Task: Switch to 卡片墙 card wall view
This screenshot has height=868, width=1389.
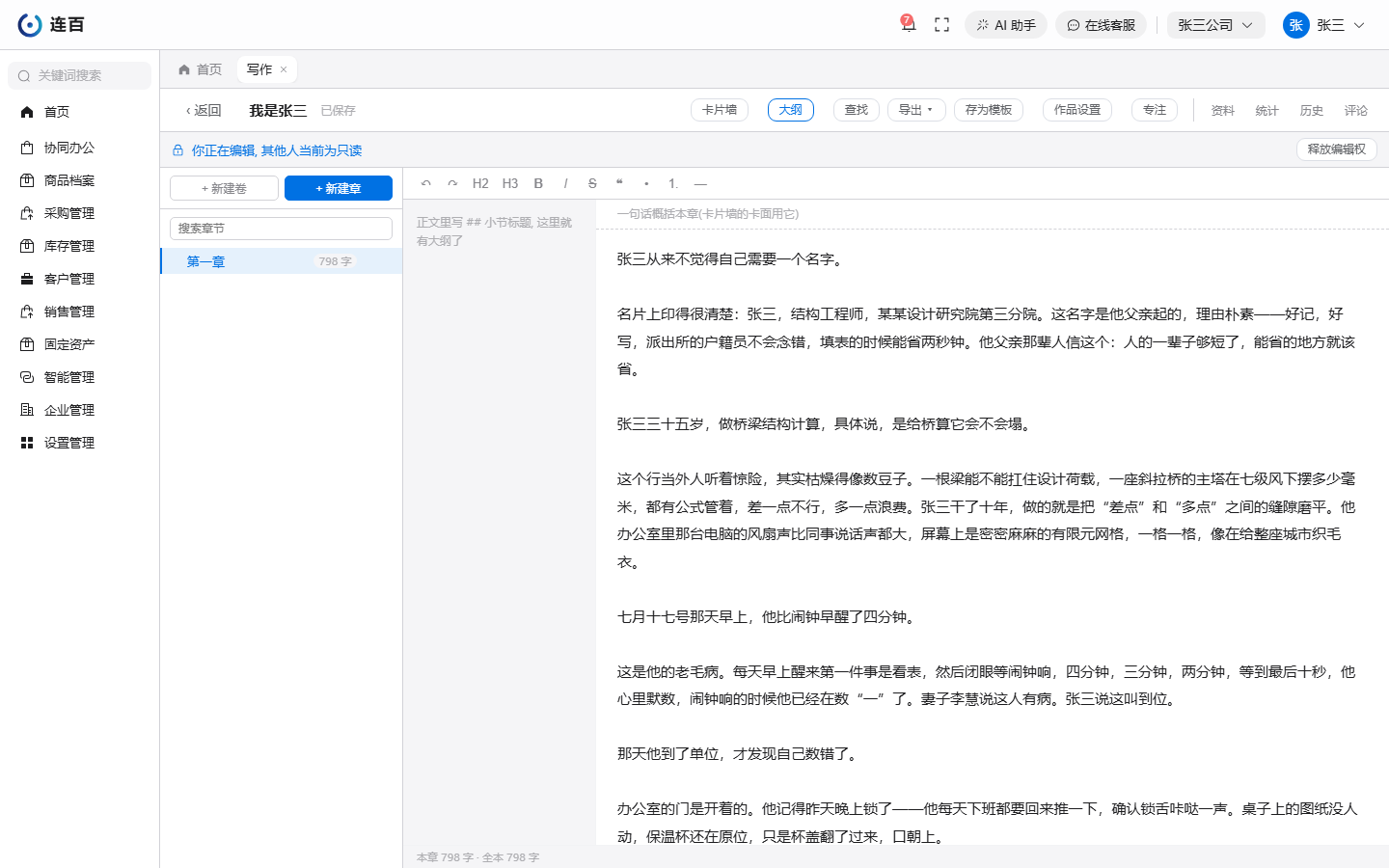Action: [x=720, y=110]
